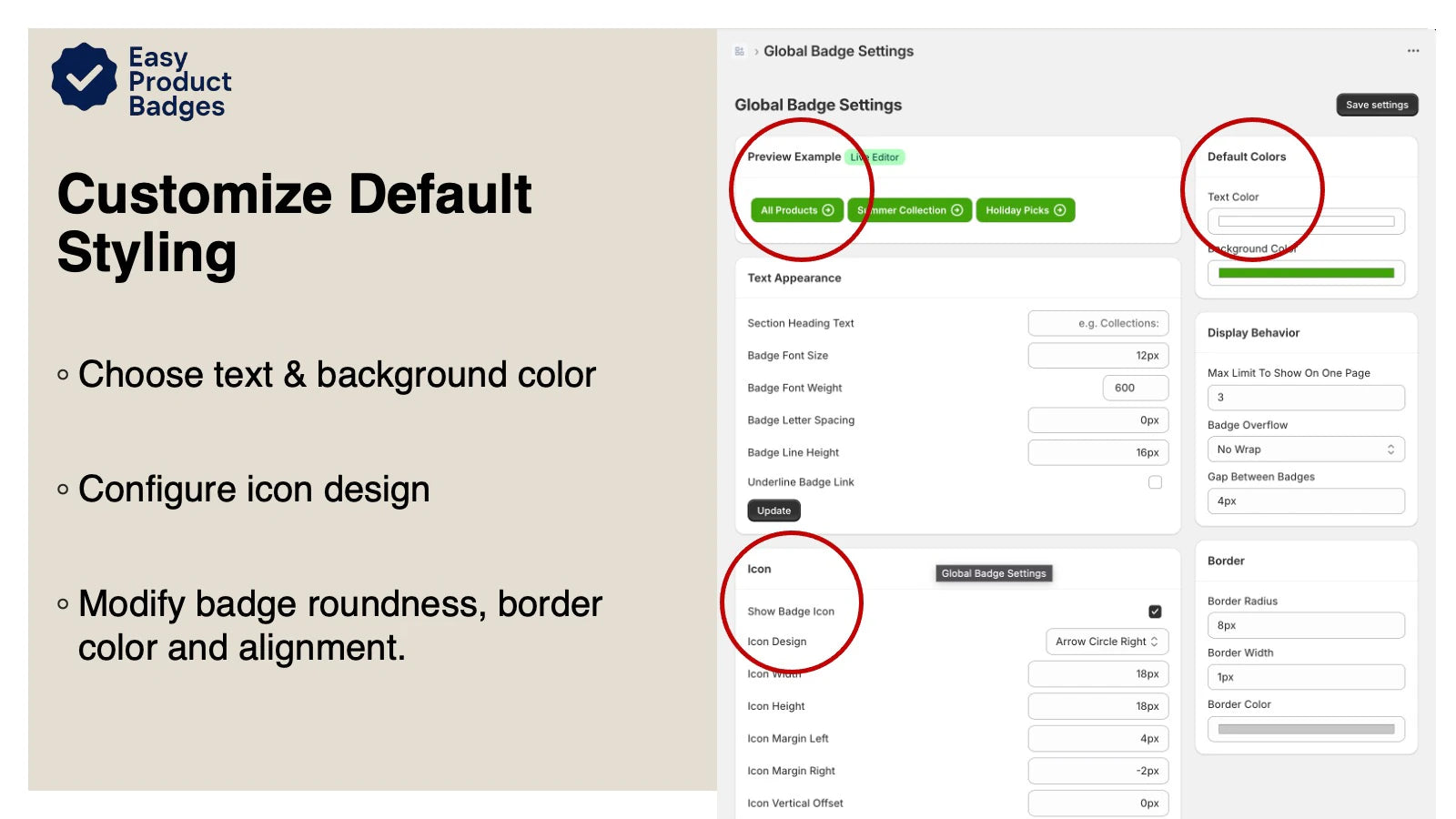Screen dimensions: 1456x819
Task: Click the Update button under Text Appearance
Action: 773,511
